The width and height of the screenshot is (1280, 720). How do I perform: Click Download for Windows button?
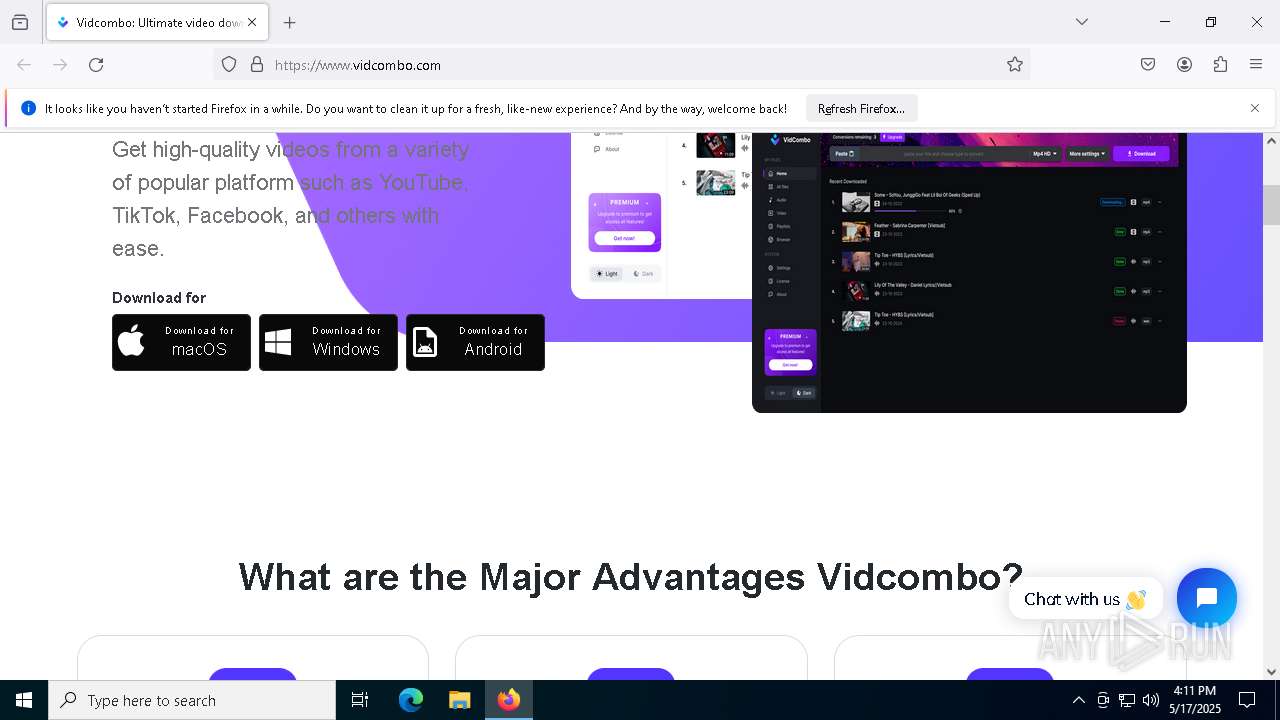point(328,342)
